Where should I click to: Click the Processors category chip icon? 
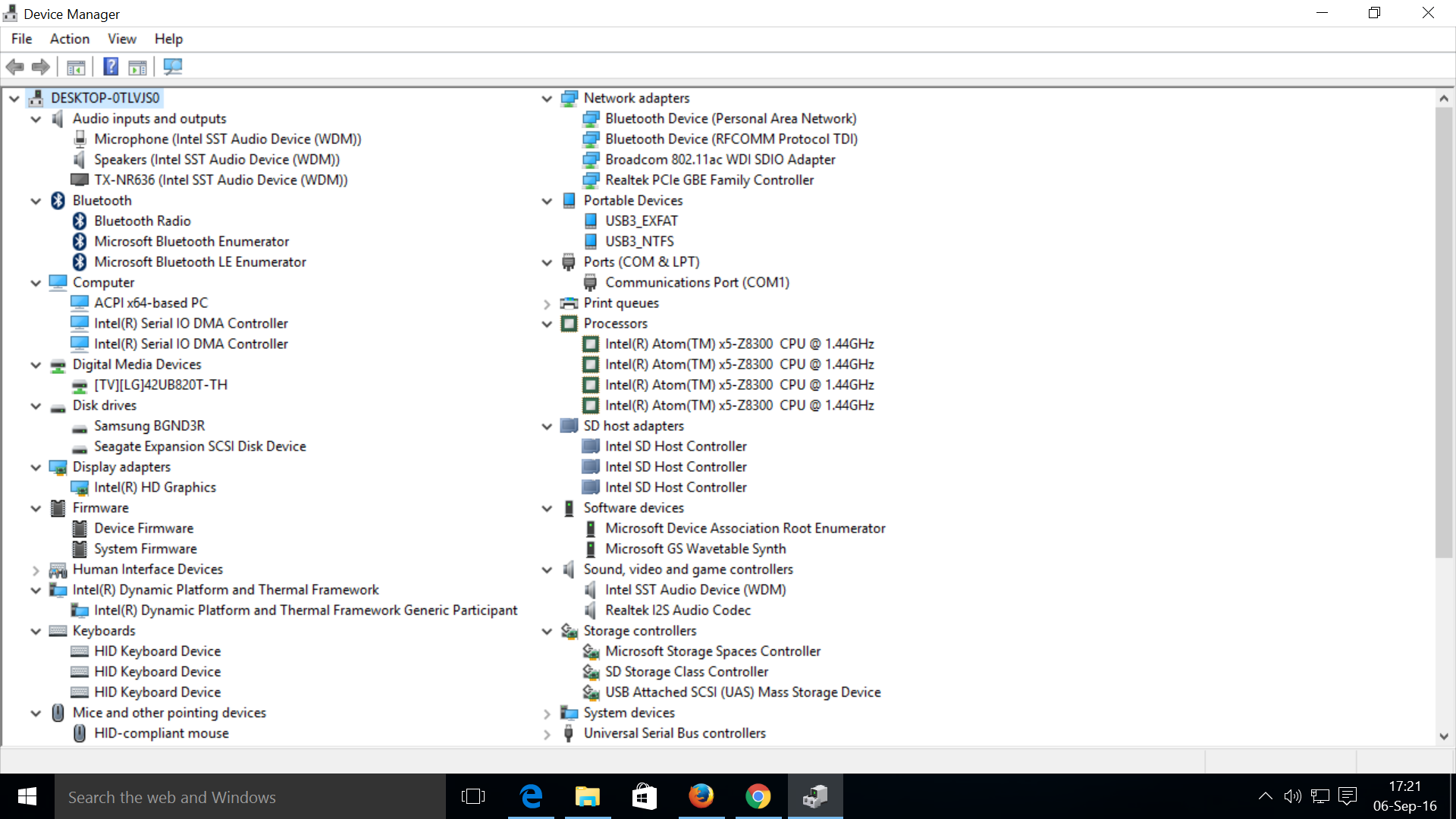[x=569, y=323]
